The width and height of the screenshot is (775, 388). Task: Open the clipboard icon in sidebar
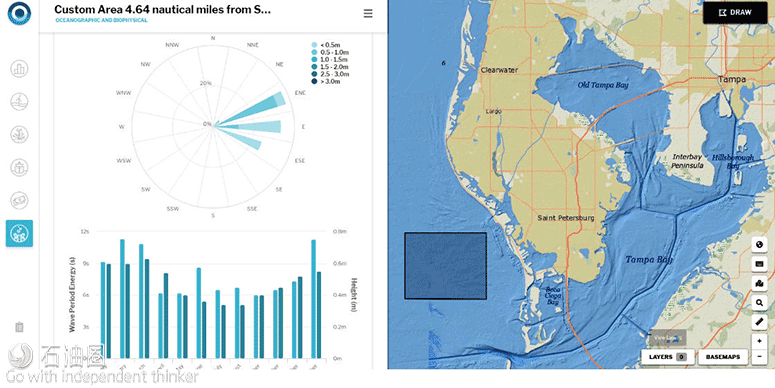[x=19, y=327]
